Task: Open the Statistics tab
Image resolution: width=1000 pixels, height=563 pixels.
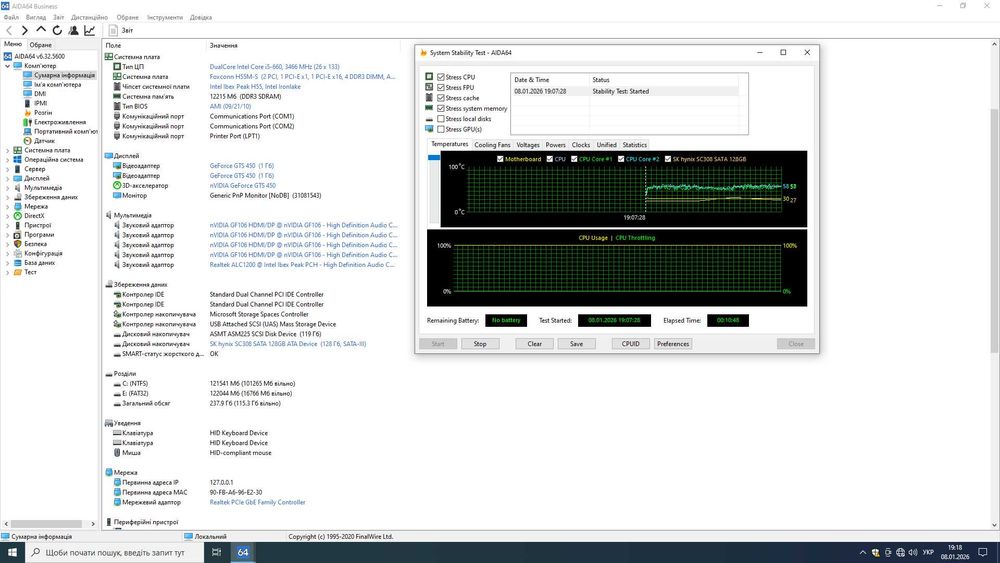Action: pyautogui.click(x=635, y=145)
